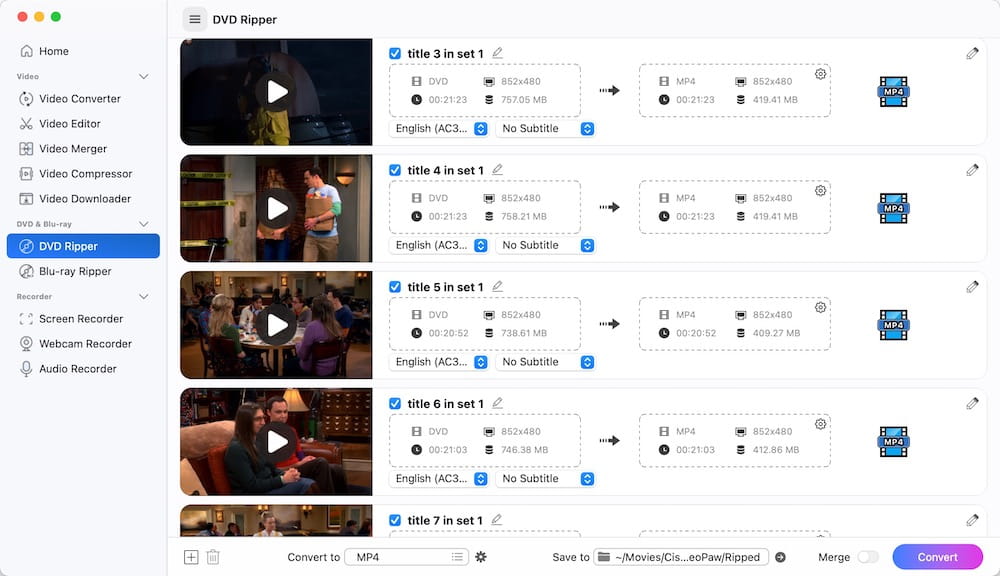Open Video Compressor in sidebar
Image resolution: width=1000 pixels, height=576 pixels.
(x=85, y=174)
